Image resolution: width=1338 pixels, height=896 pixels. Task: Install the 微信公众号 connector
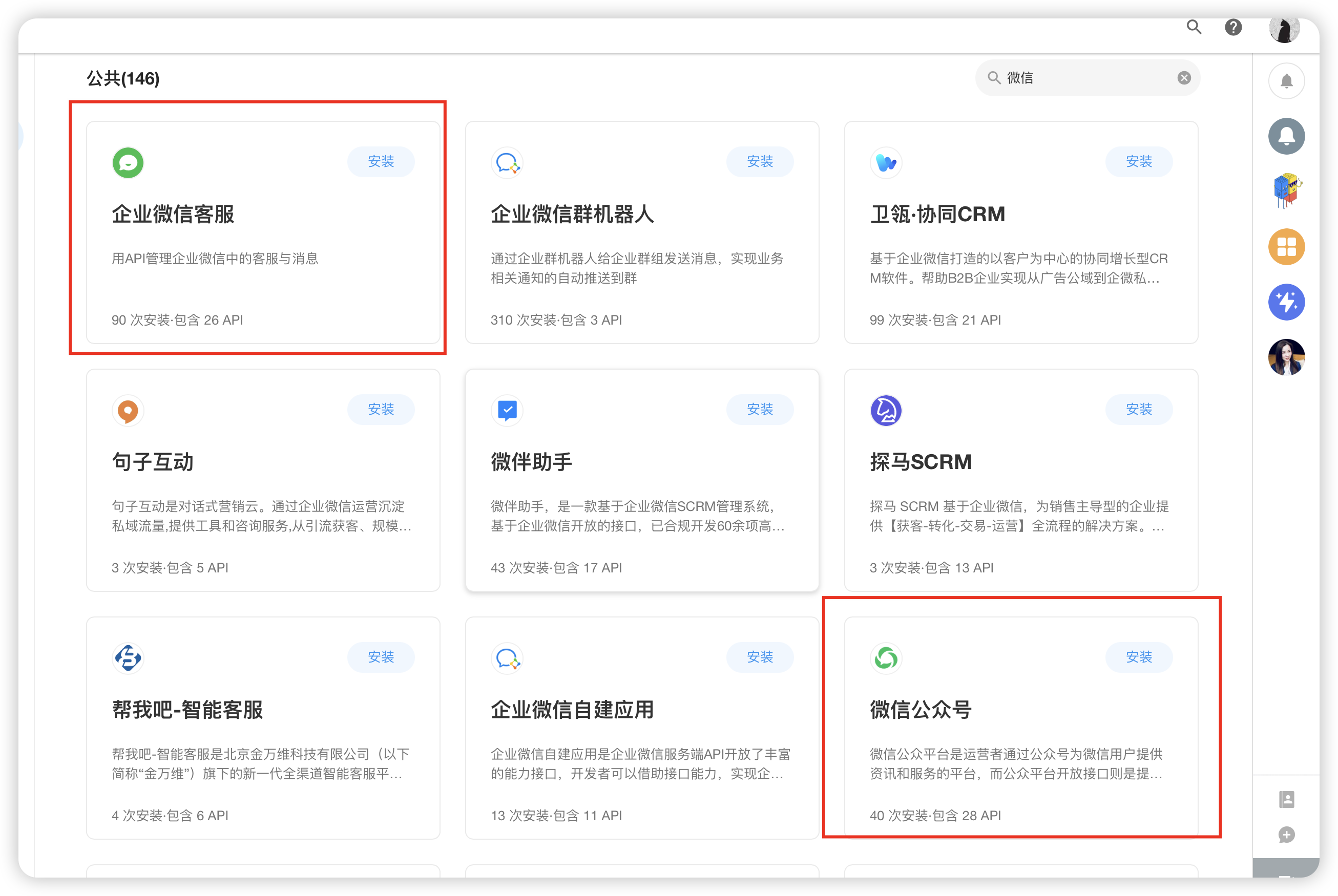coord(1139,657)
